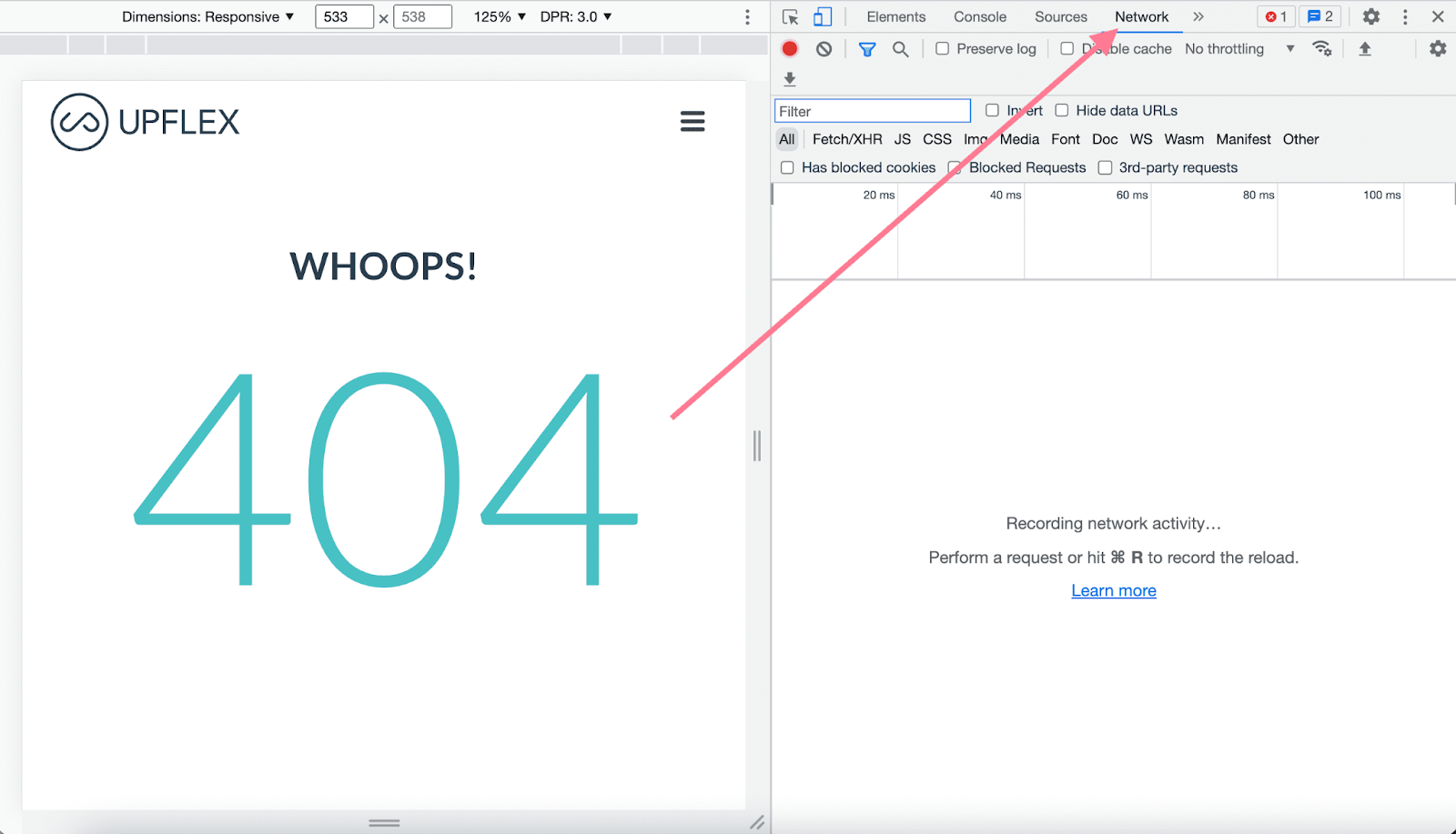The width and height of the screenshot is (1456, 834).
Task: Click the viewport height field 538
Action: click(x=422, y=16)
